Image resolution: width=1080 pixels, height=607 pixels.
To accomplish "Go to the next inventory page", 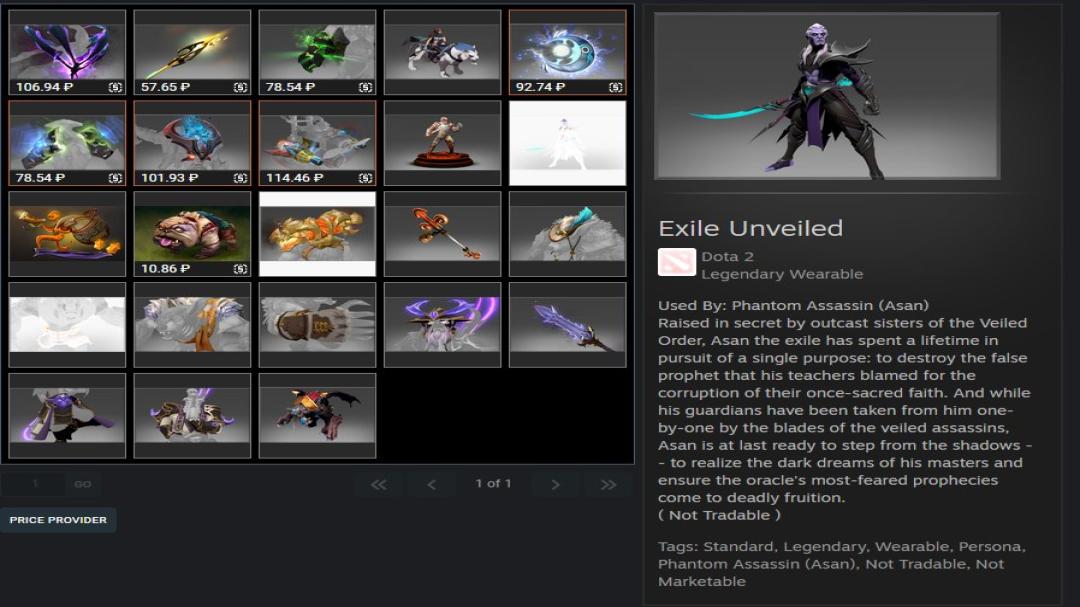I will 555,484.
